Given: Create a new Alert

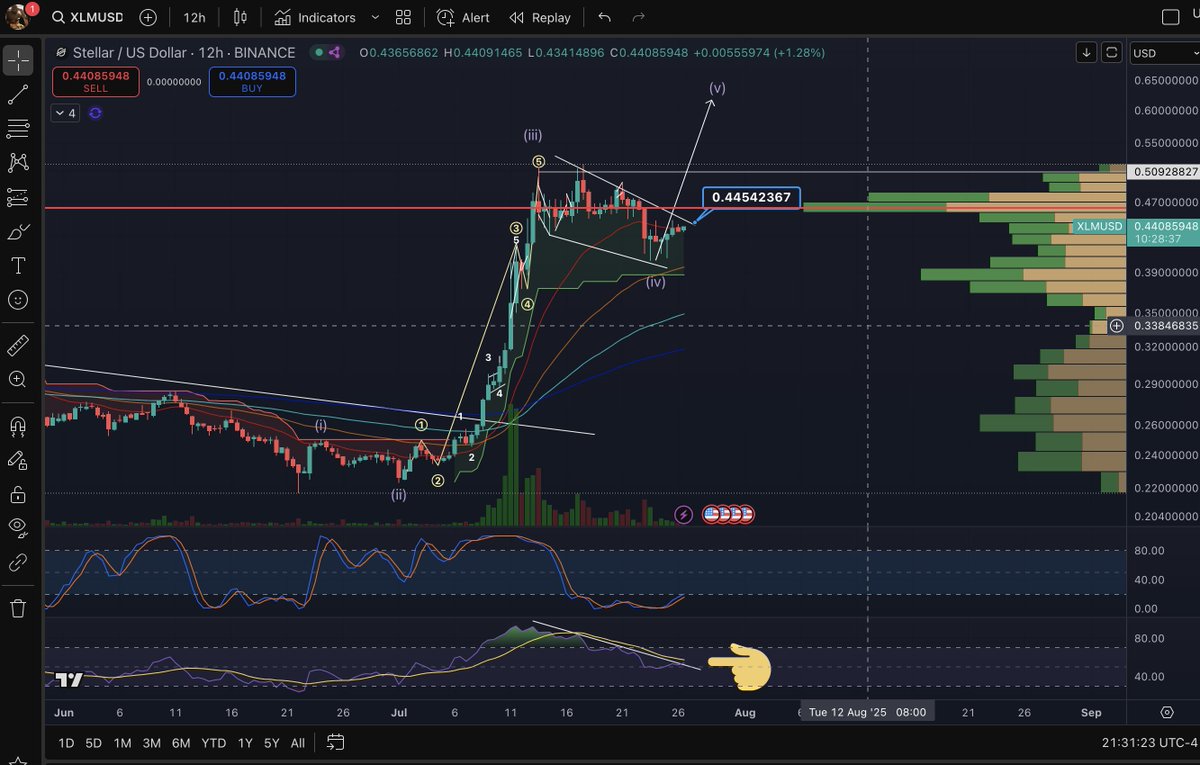Looking at the screenshot, I should (463, 17).
